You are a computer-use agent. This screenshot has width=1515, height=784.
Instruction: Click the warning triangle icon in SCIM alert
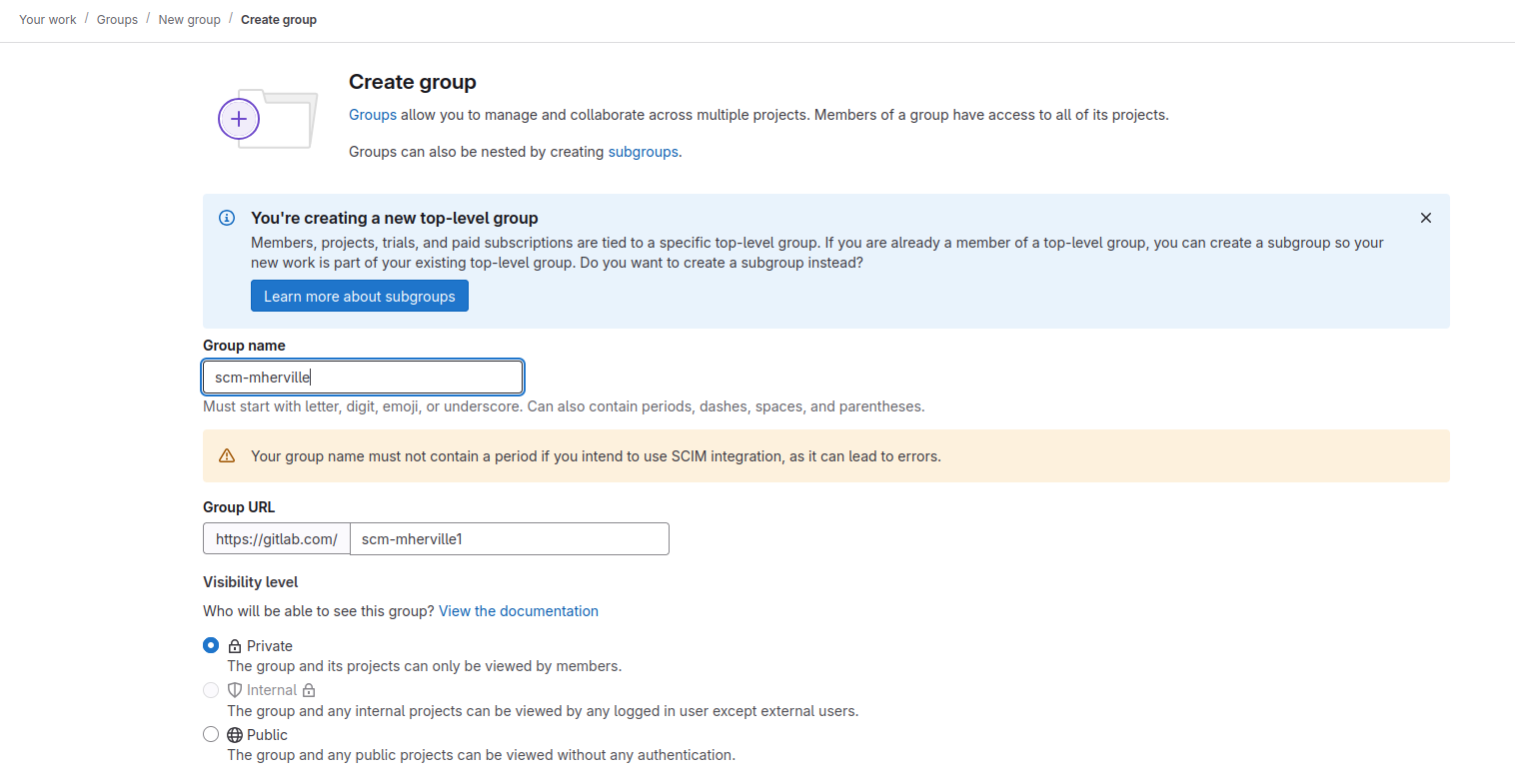(227, 456)
